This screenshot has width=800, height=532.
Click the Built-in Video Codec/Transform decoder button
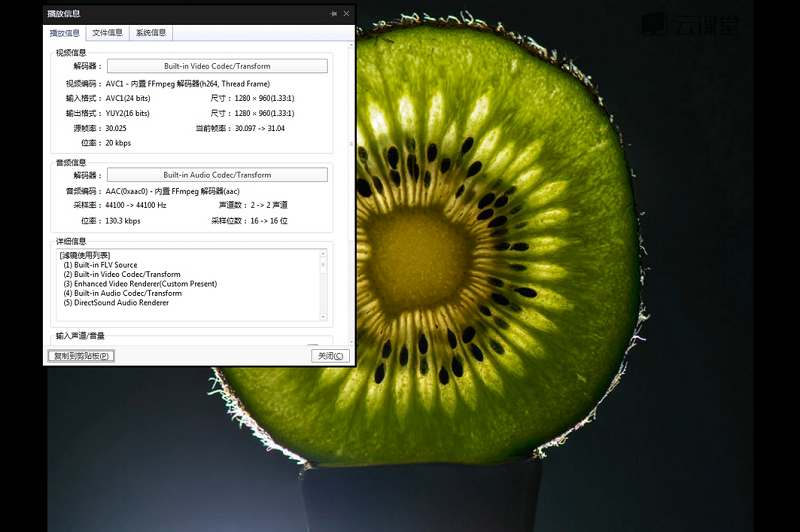click(x=217, y=66)
